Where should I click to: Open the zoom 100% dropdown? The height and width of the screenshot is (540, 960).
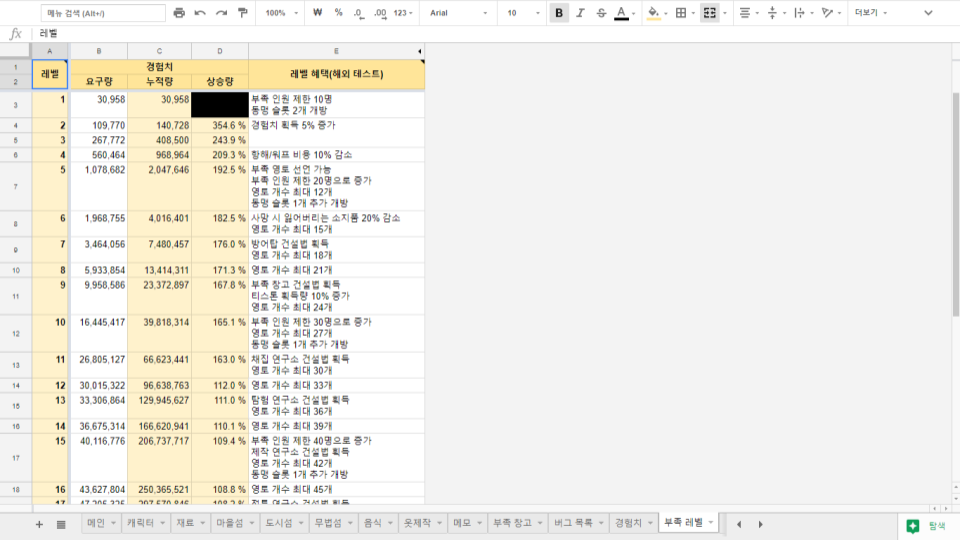pos(281,13)
